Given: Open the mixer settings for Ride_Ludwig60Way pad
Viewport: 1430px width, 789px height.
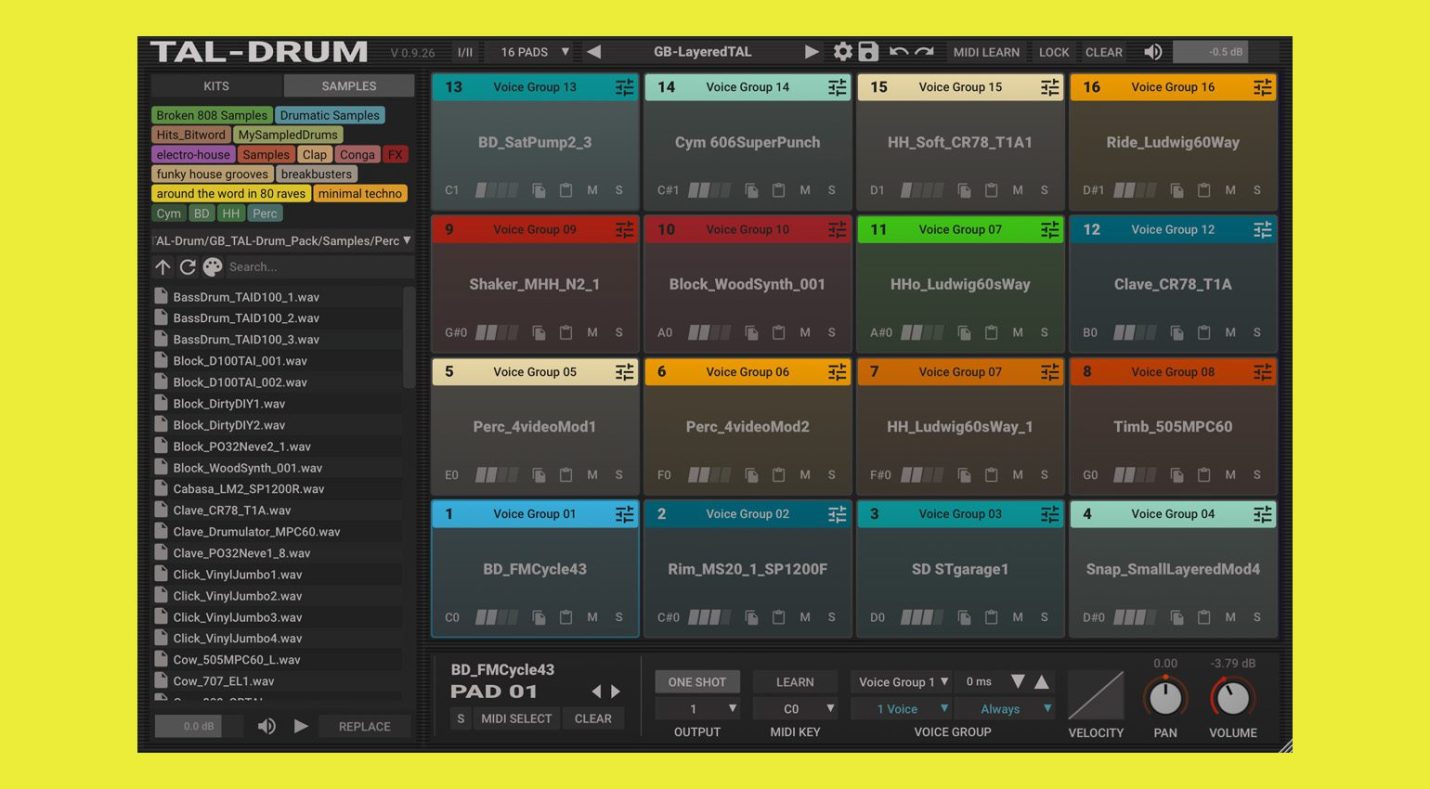Looking at the screenshot, I should 1262,87.
